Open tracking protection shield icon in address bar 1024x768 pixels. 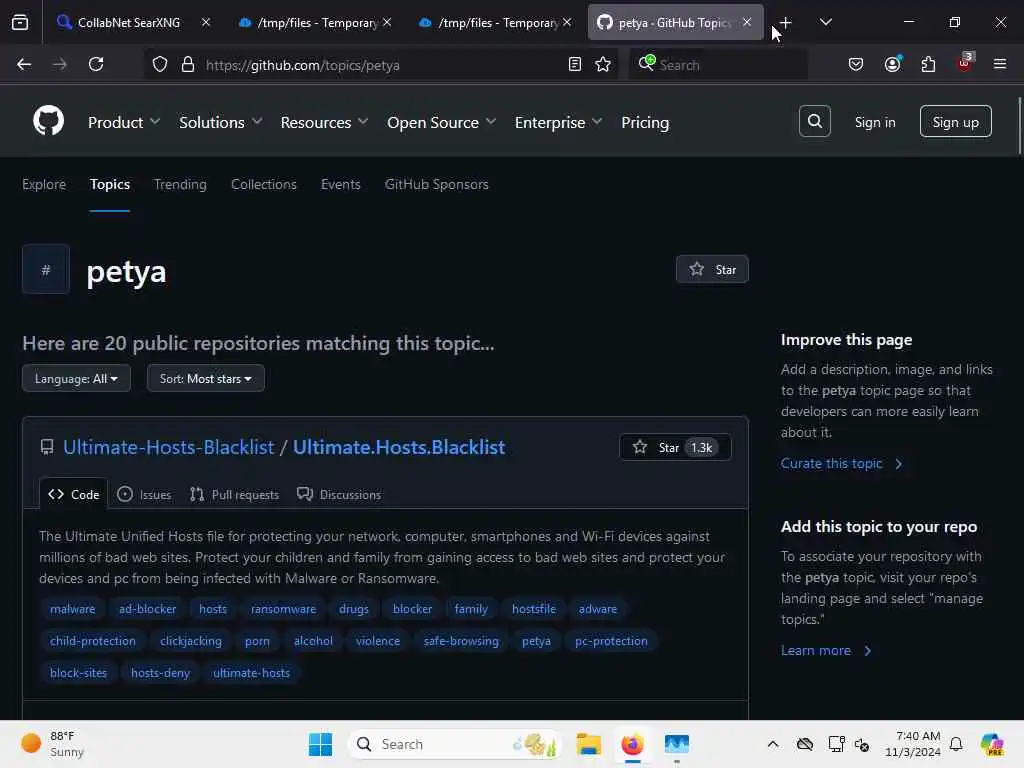[x=160, y=65]
